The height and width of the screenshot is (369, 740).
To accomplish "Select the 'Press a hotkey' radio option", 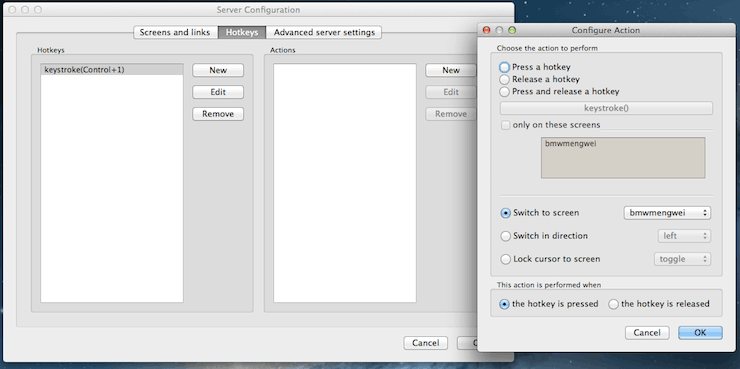I will (505, 67).
